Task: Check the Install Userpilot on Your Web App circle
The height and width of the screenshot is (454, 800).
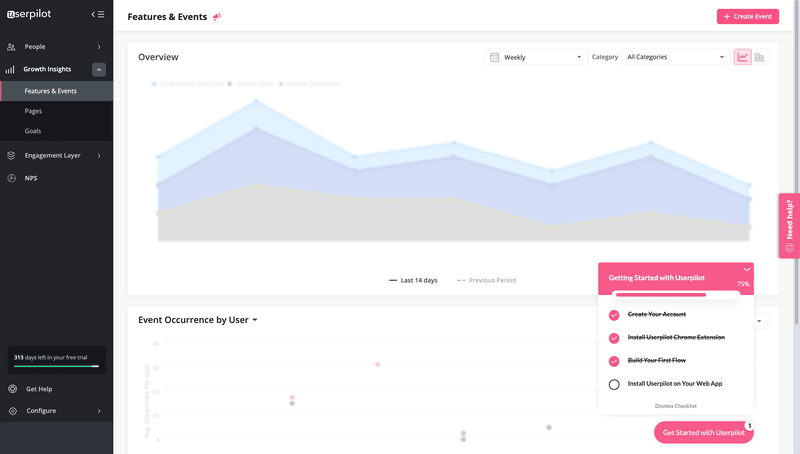Action: [x=614, y=384]
